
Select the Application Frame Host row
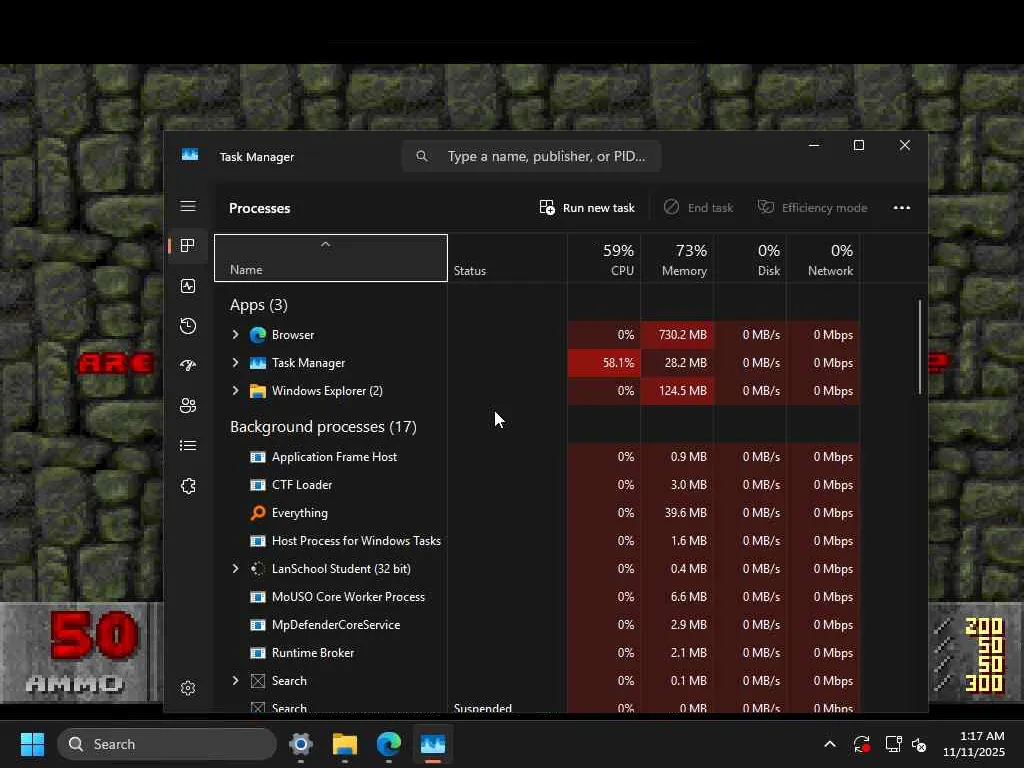click(537, 457)
